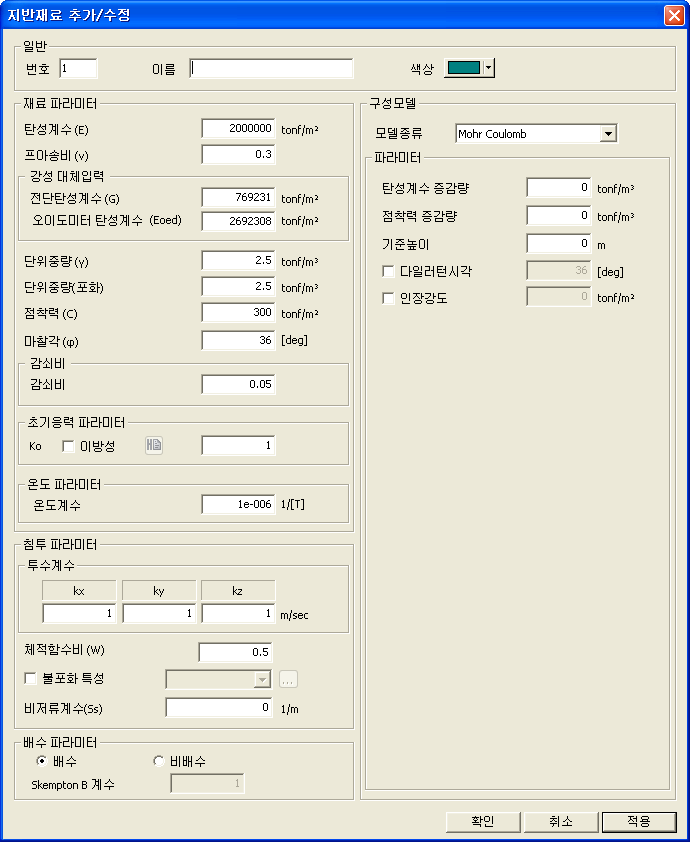Click the 프아송비 (v) value field
Image resolution: width=690 pixels, height=842 pixels.
click(238, 155)
